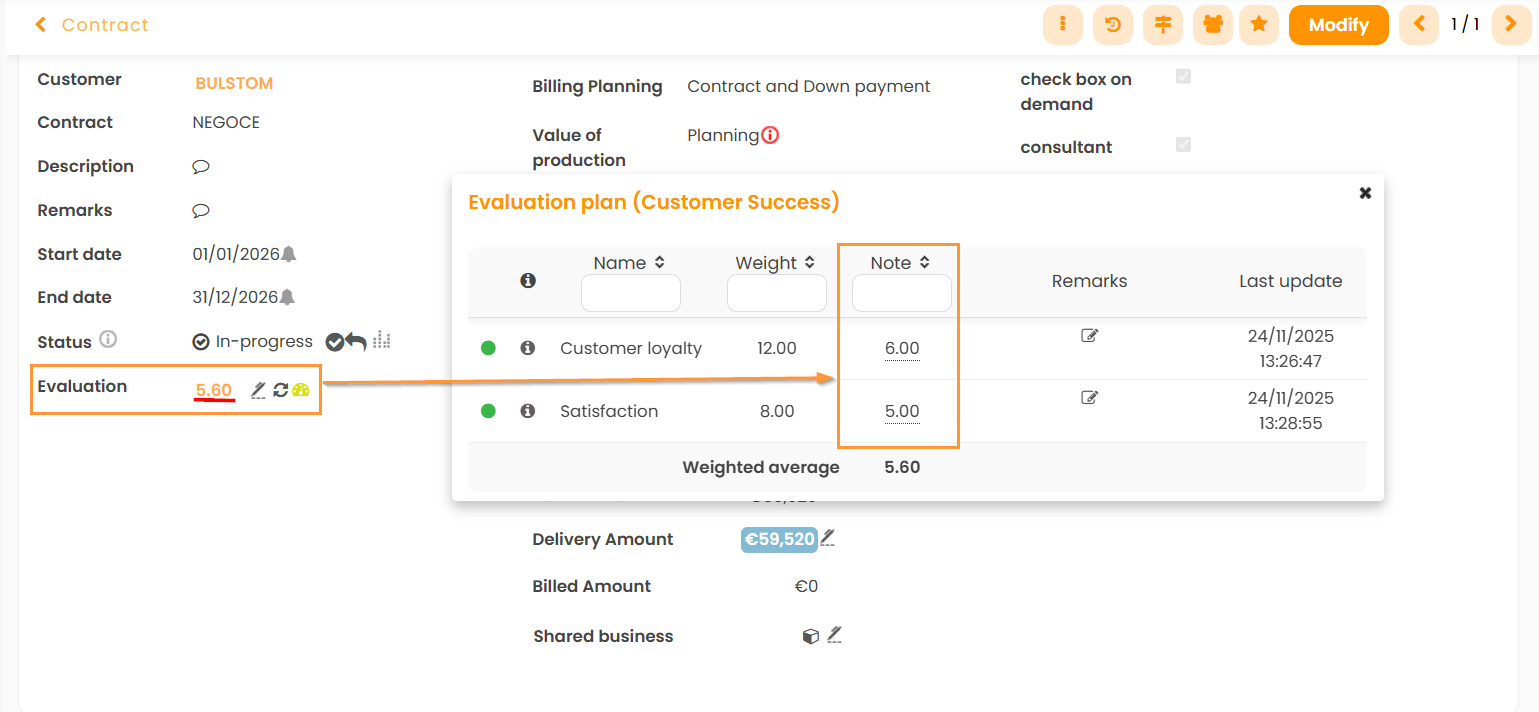Click the Name filter input field

[x=630, y=294]
